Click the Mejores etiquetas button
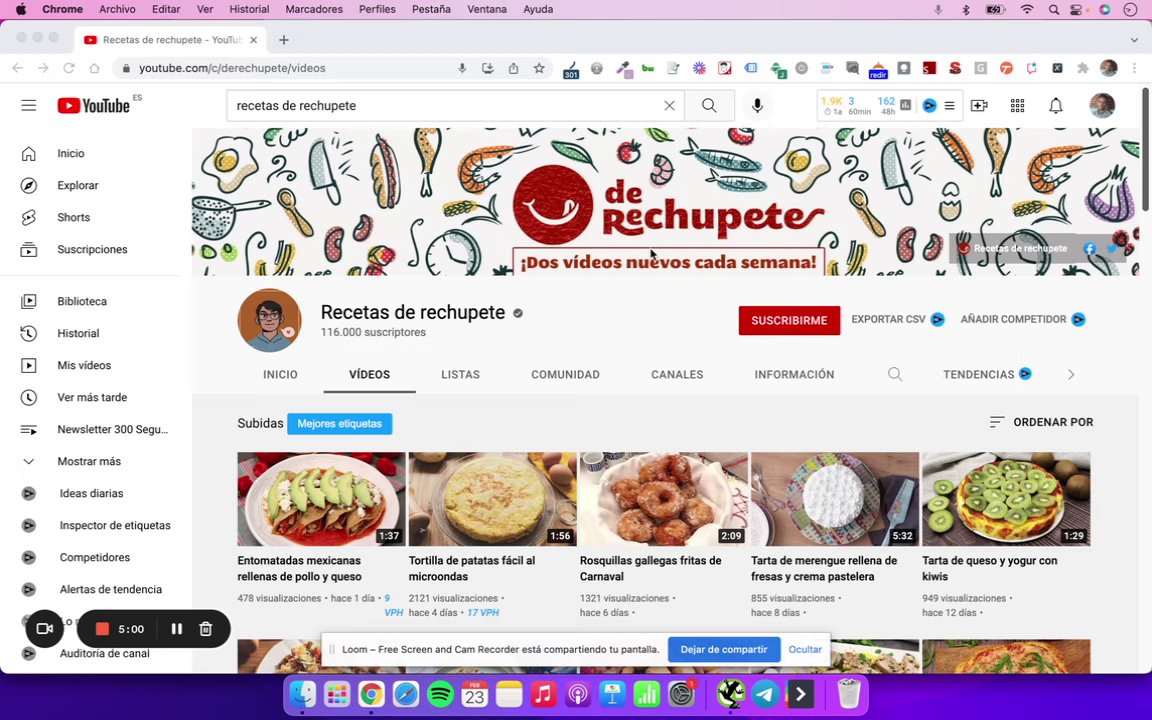This screenshot has height=720, width=1152. 339,424
